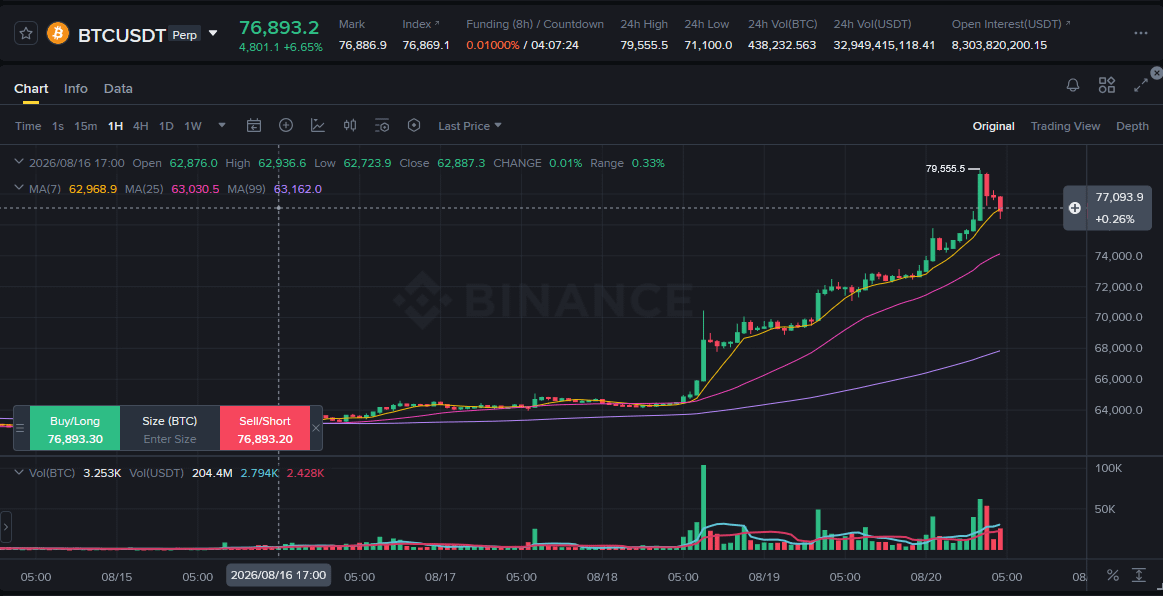Open the display settings list-gear icon
Screen dimensions: 1163x596
click(x=382, y=125)
